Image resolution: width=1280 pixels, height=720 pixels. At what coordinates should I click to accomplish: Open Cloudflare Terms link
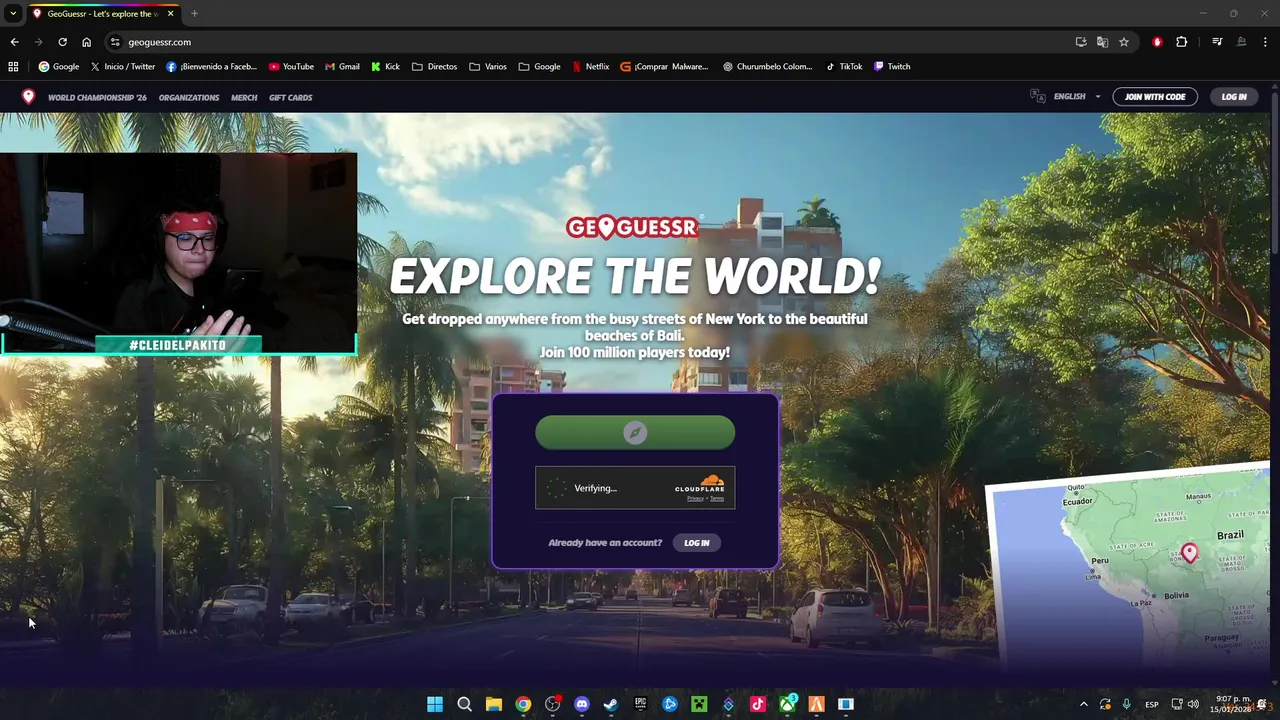pos(717,498)
